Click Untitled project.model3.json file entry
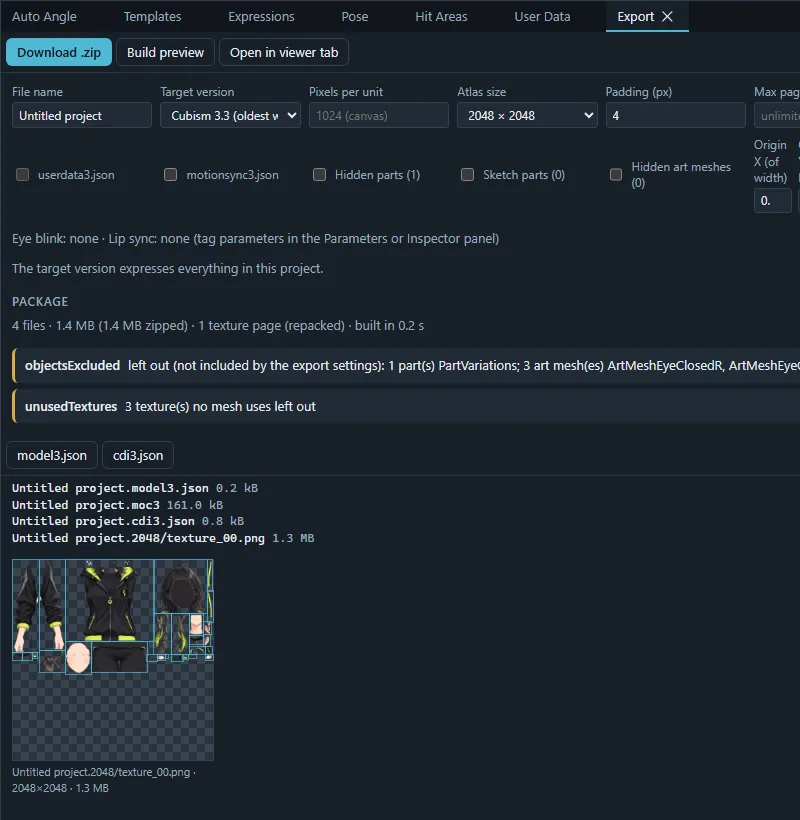 (x=135, y=488)
